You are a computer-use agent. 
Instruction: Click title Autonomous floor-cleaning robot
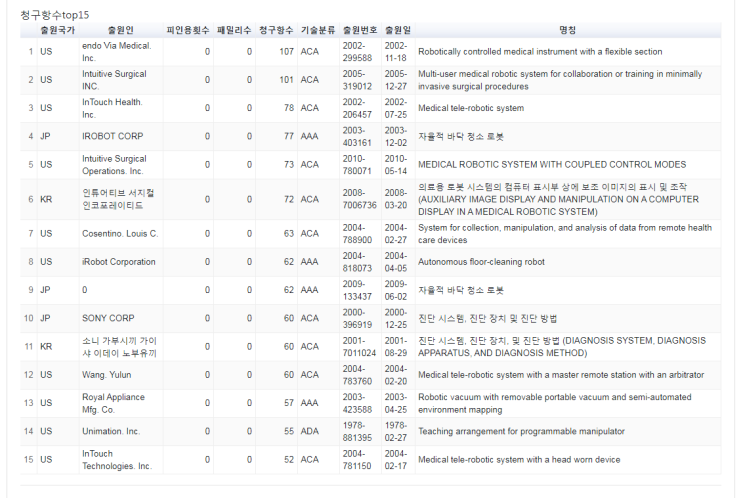click(481, 262)
